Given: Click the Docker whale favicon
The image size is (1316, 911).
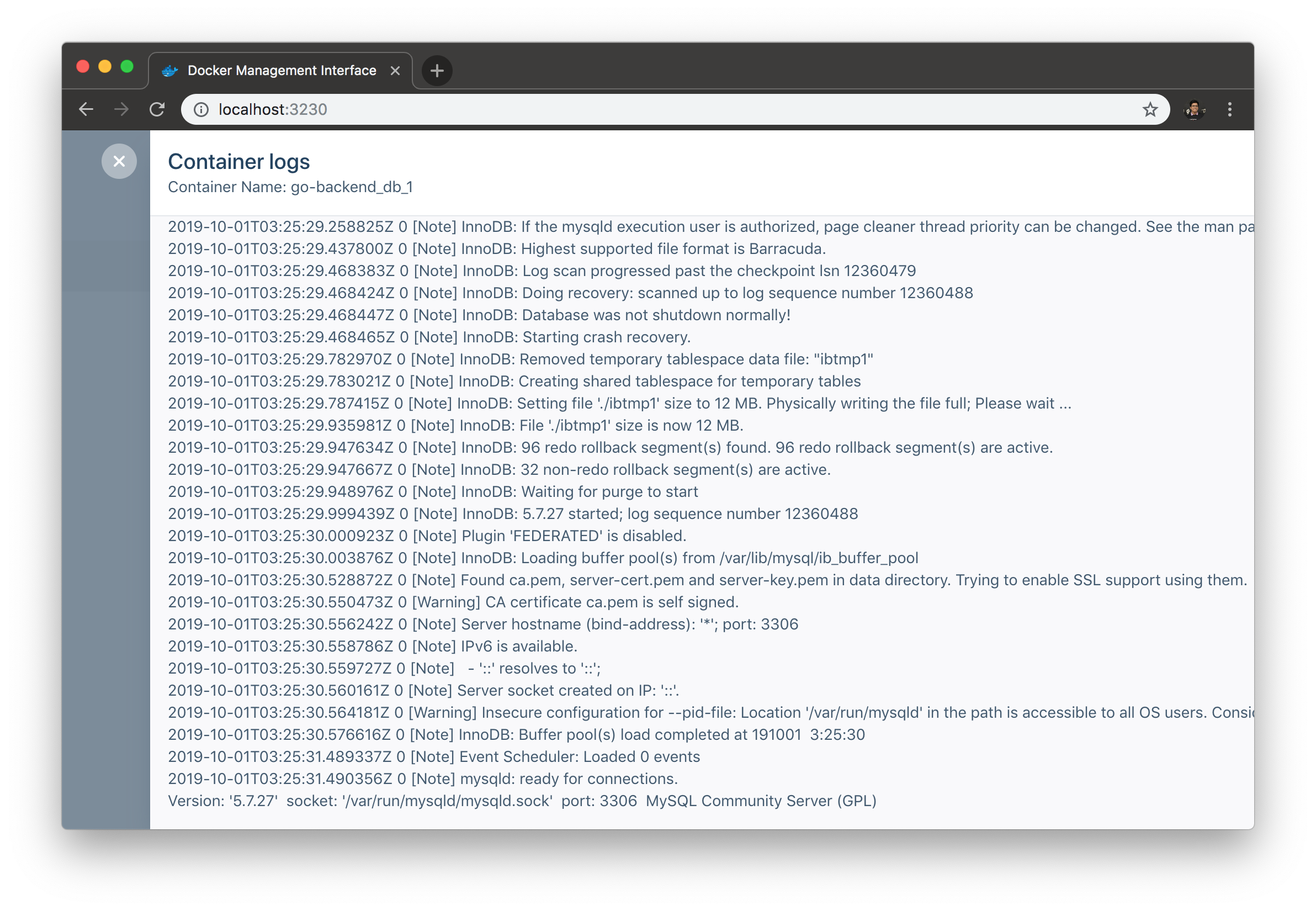Looking at the screenshot, I should [169, 71].
